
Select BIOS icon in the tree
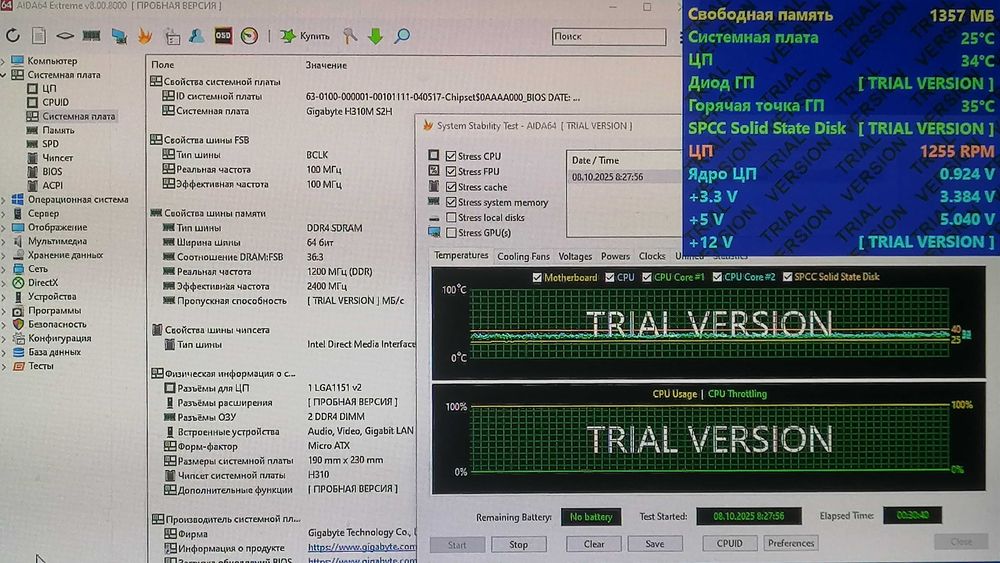[33, 172]
